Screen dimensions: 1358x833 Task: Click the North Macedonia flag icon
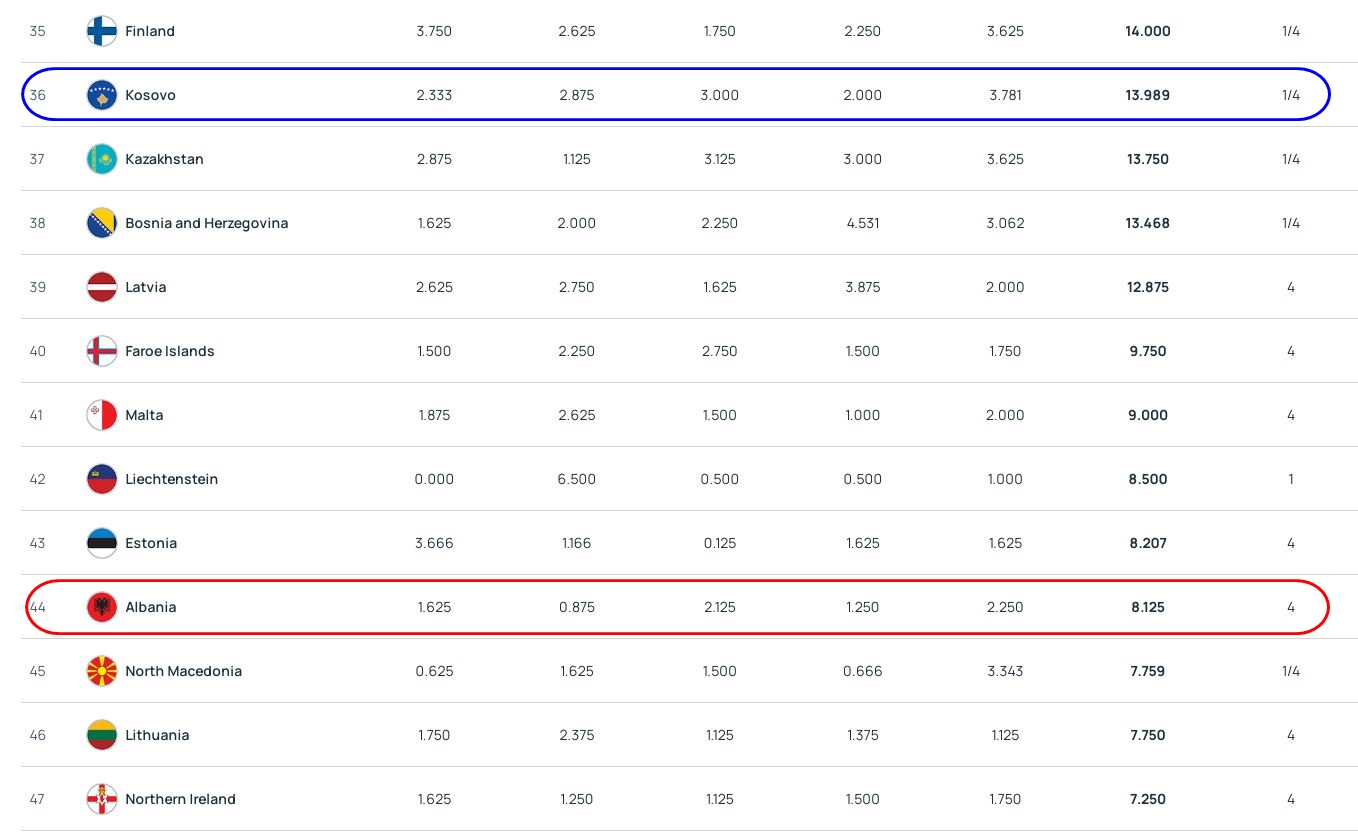[x=102, y=671]
